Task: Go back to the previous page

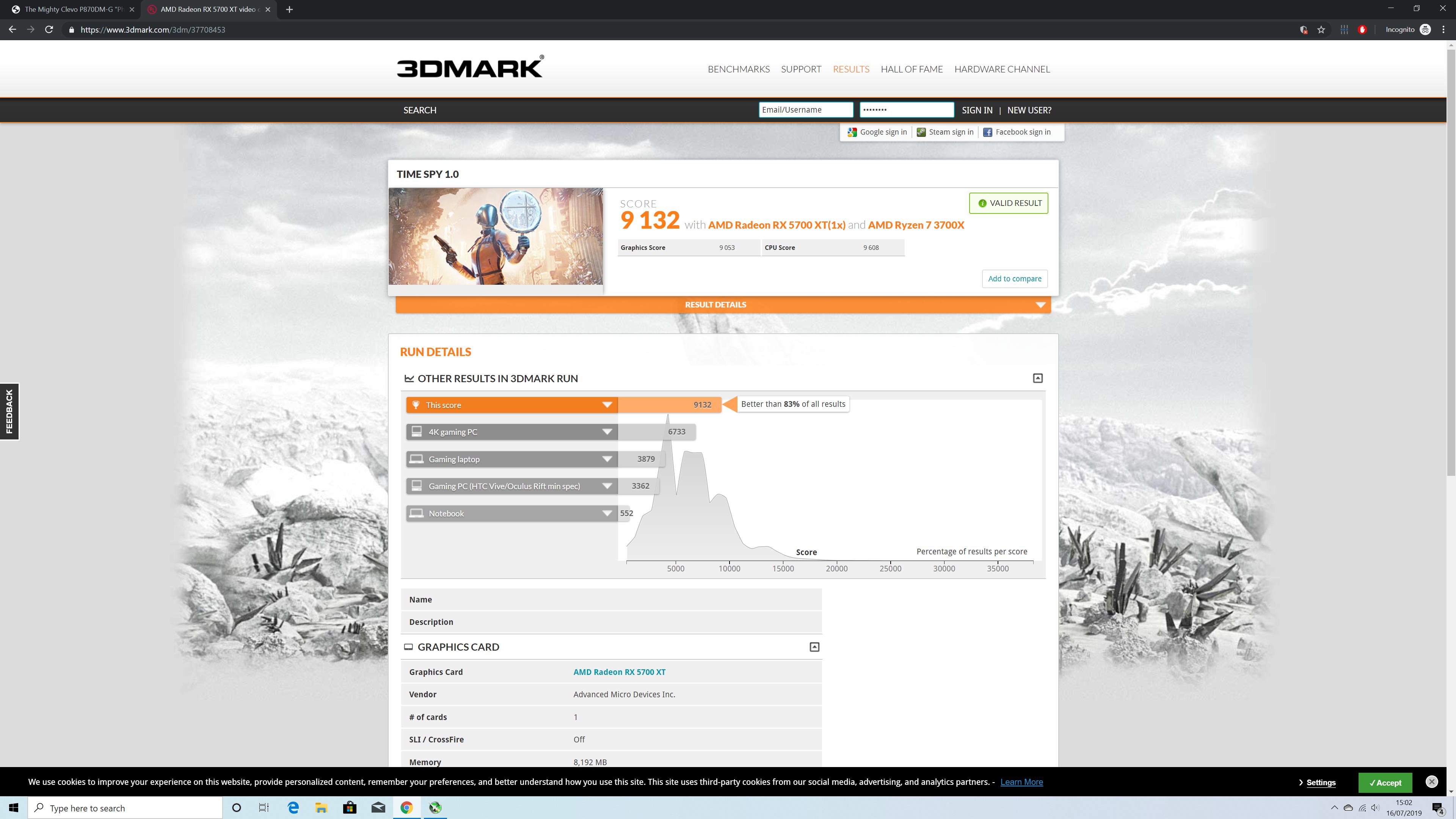Action: click(13, 30)
